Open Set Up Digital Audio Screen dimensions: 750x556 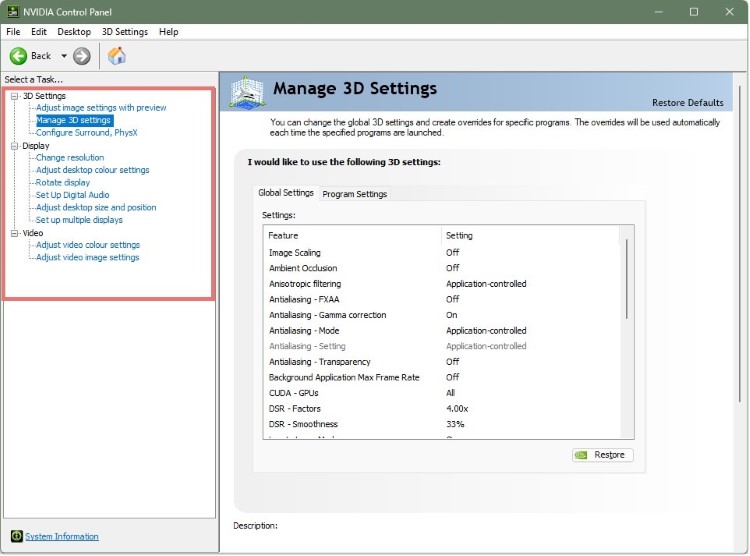[x=72, y=195]
